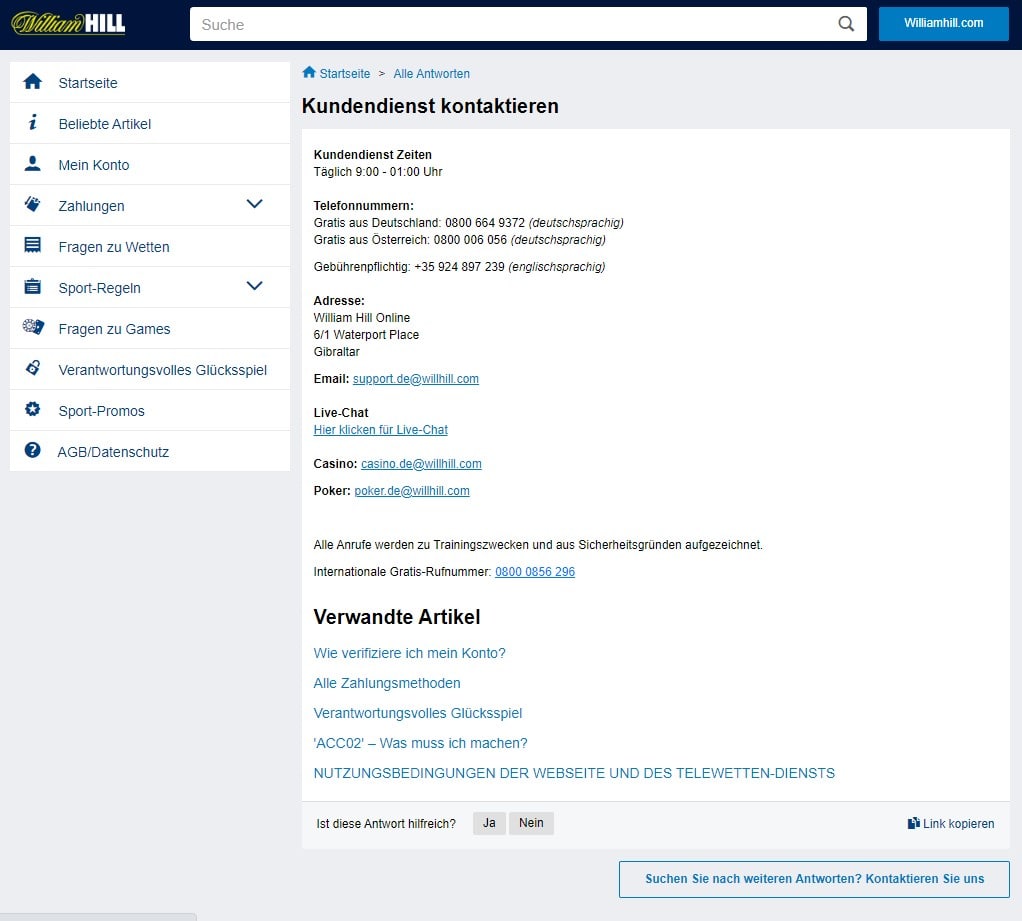The width and height of the screenshot is (1022, 921).
Task: Select Sport-Regeln menu label
Action: coord(100,288)
